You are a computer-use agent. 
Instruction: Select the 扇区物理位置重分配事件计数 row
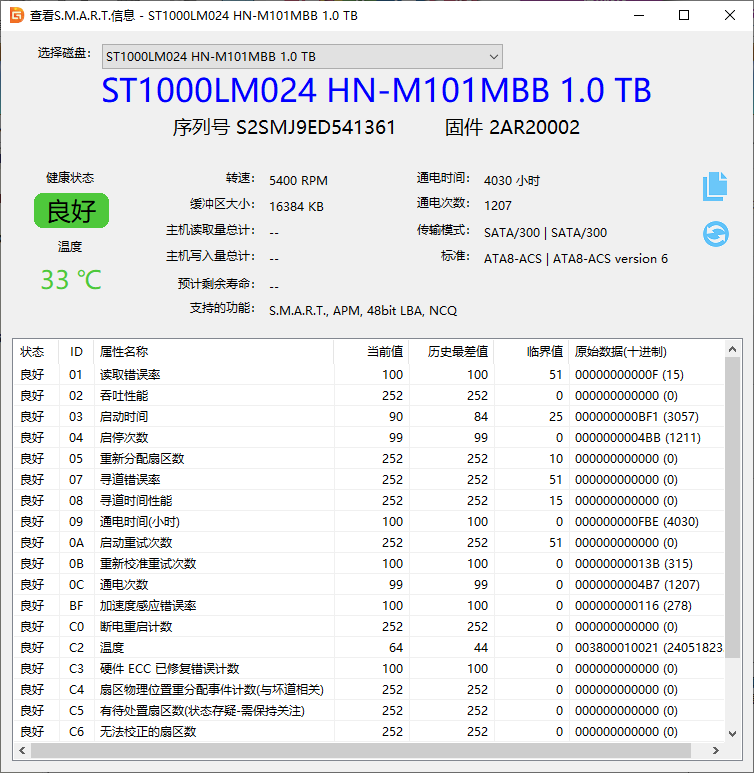[369, 689]
